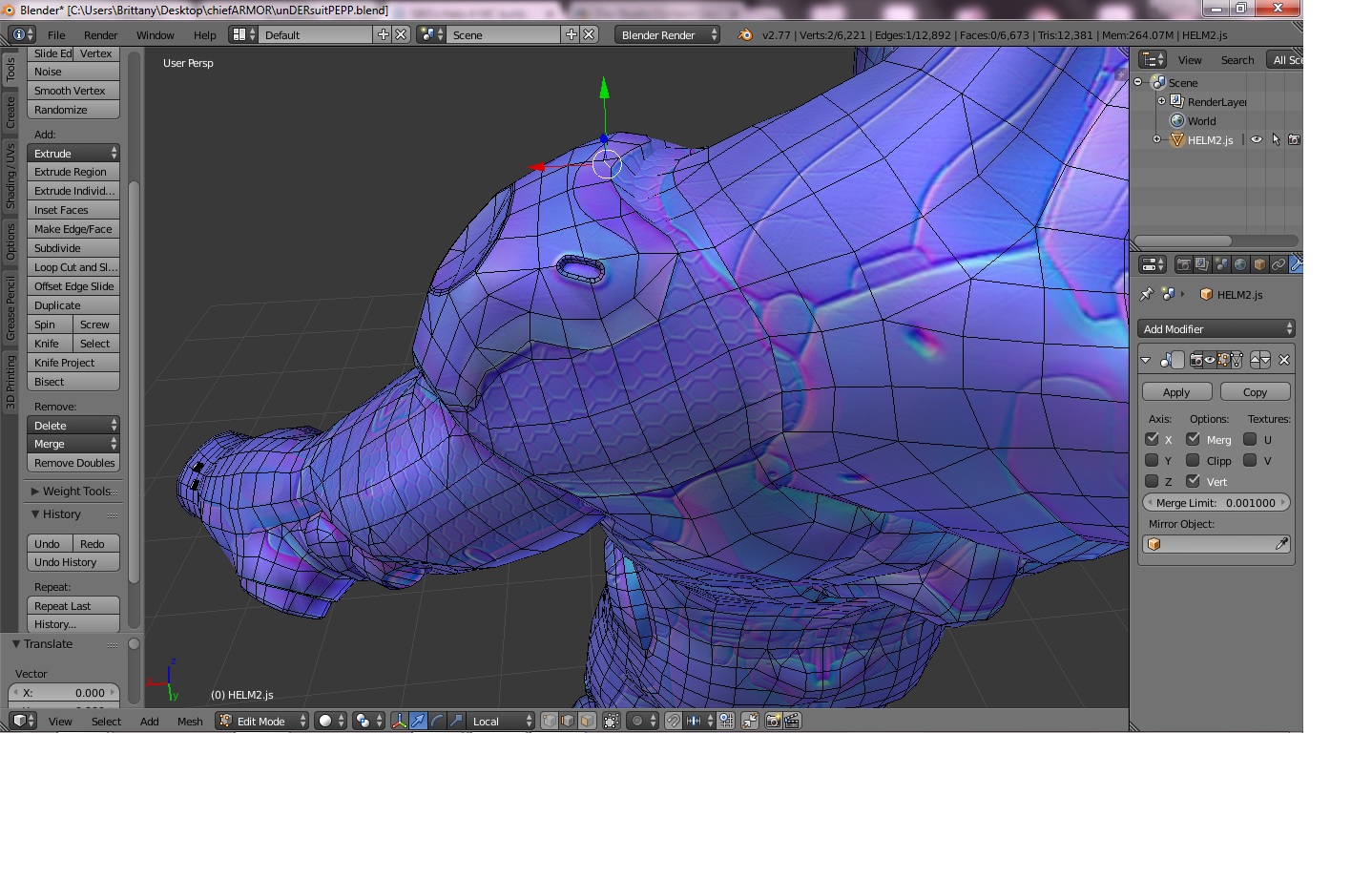The width and height of the screenshot is (1372, 880).
Task: Expand the HELM2.js tree item
Action: coord(1157,139)
